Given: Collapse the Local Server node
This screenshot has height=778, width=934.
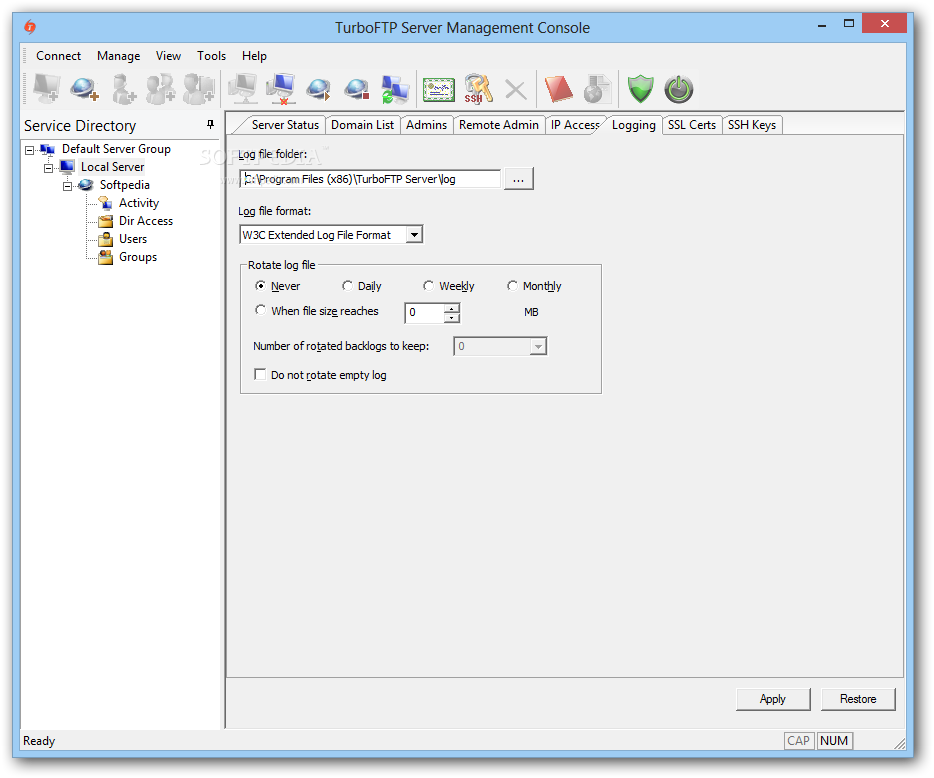Looking at the screenshot, I should click(x=48, y=168).
